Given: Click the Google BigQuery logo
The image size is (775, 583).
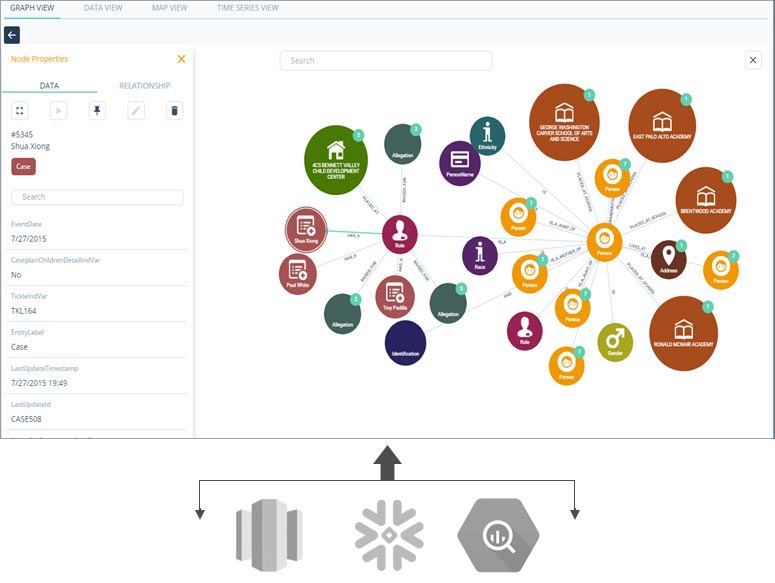Looking at the screenshot, I should 498,535.
